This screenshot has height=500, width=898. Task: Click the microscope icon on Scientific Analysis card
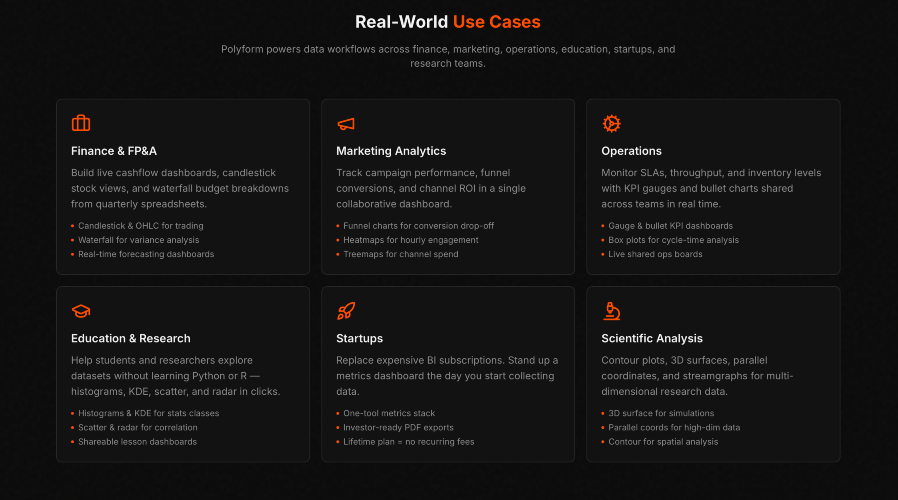click(x=612, y=310)
